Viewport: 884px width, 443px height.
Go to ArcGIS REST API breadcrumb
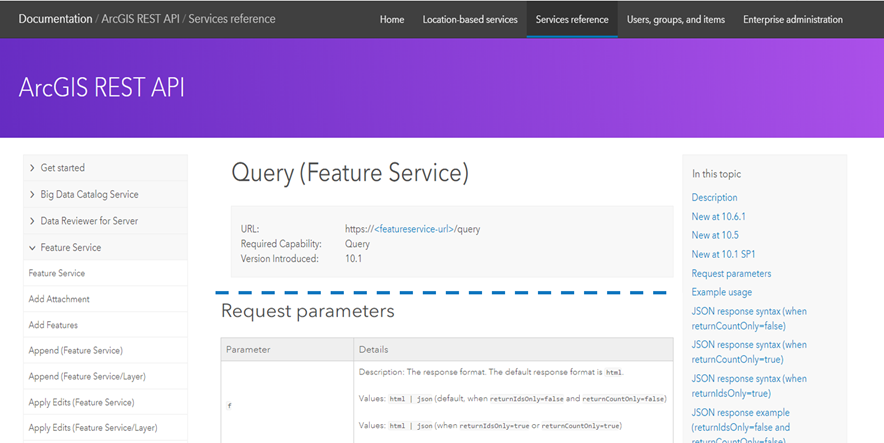click(140, 19)
